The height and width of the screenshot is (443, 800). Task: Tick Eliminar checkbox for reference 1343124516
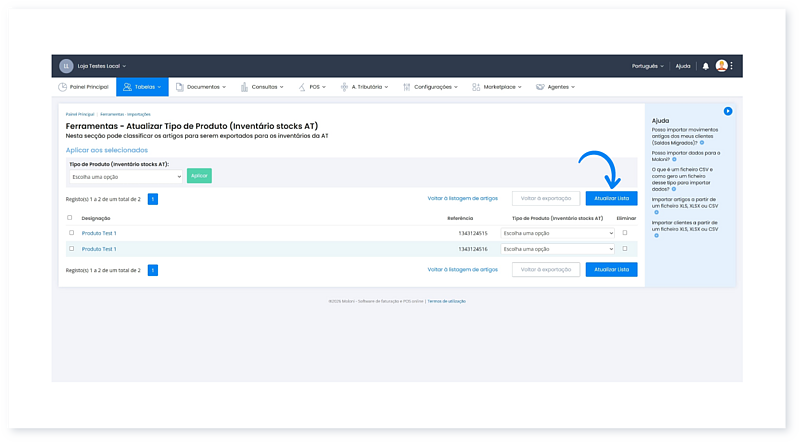pos(625,249)
